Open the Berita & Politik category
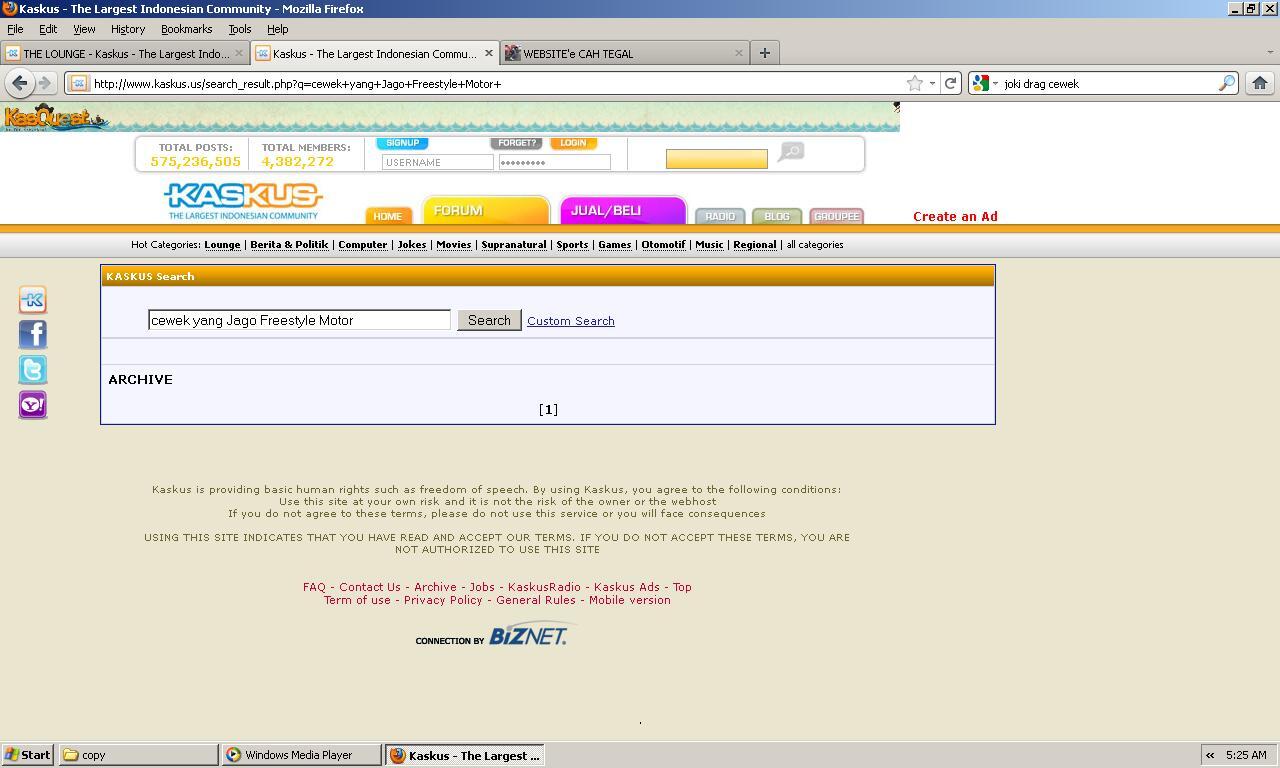The image size is (1280, 768). coord(289,244)
